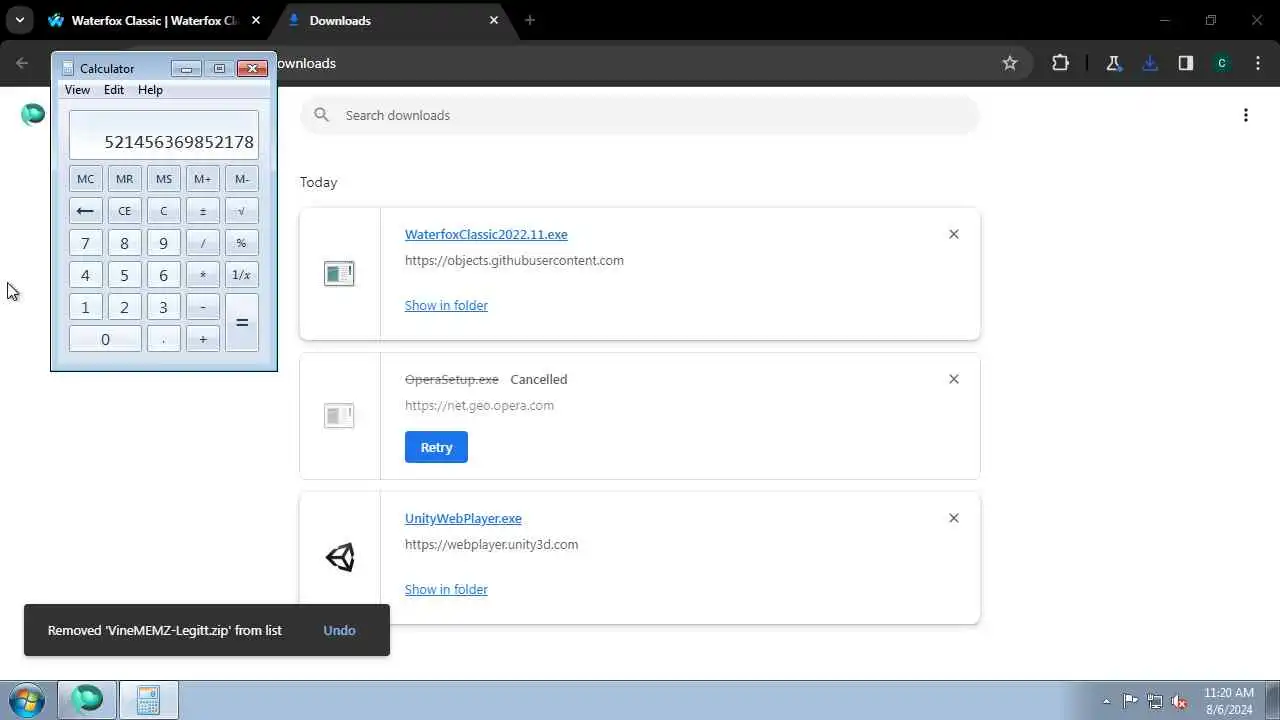Open WaterfoxClassic2022.11.exe file link
This screenshot has height=720, width=1280.
486,234
